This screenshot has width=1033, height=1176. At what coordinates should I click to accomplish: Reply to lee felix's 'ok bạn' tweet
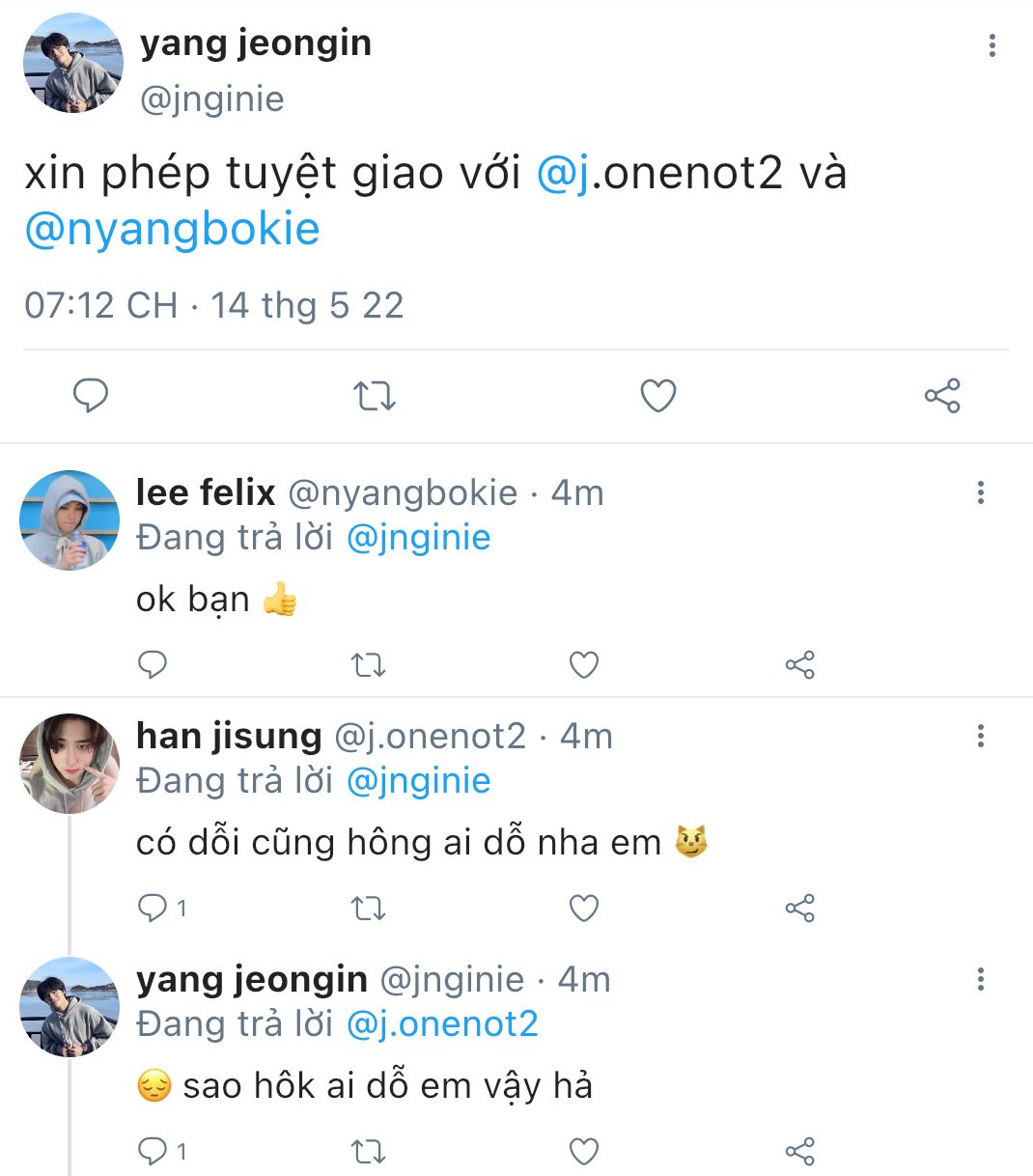[153, 664]
